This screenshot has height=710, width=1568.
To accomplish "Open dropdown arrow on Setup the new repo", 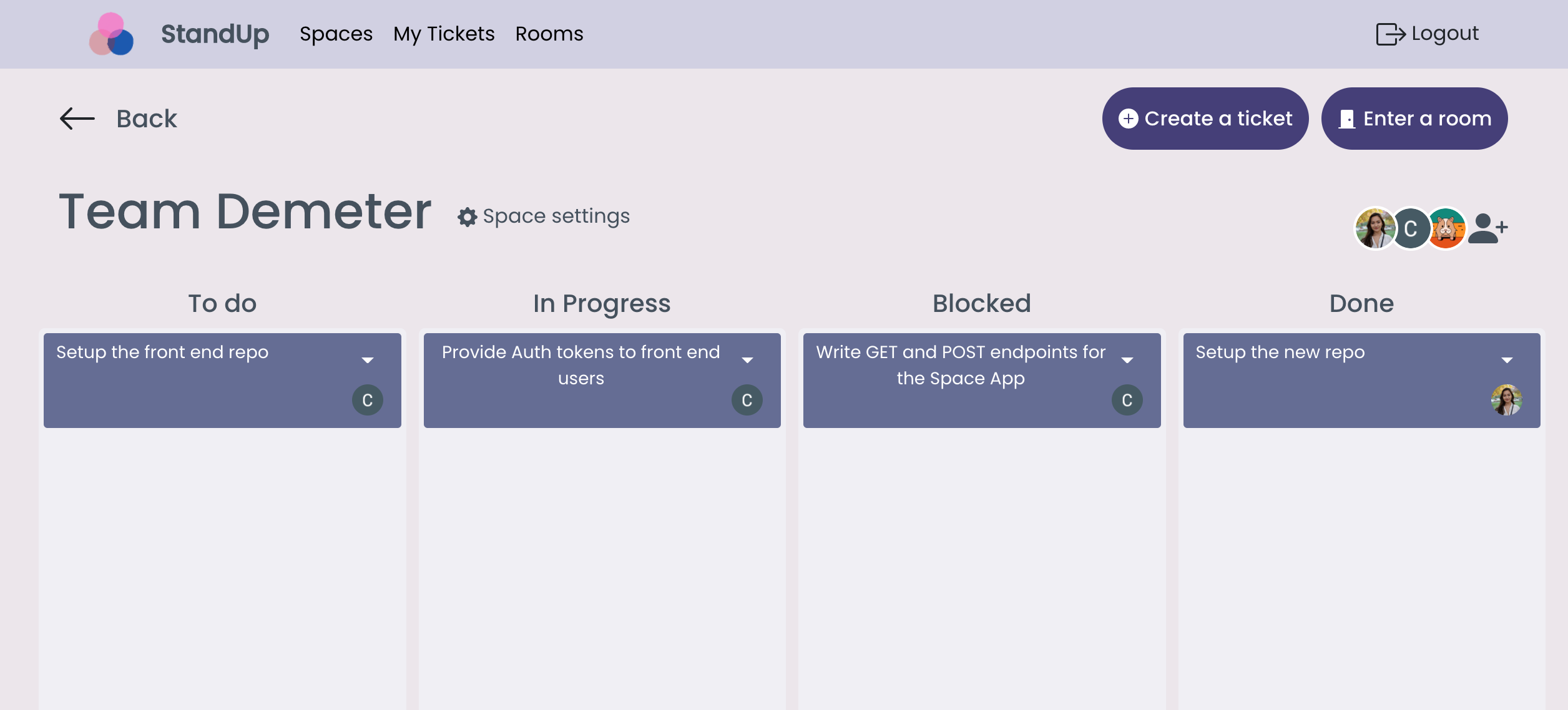I will (1507, 360).
